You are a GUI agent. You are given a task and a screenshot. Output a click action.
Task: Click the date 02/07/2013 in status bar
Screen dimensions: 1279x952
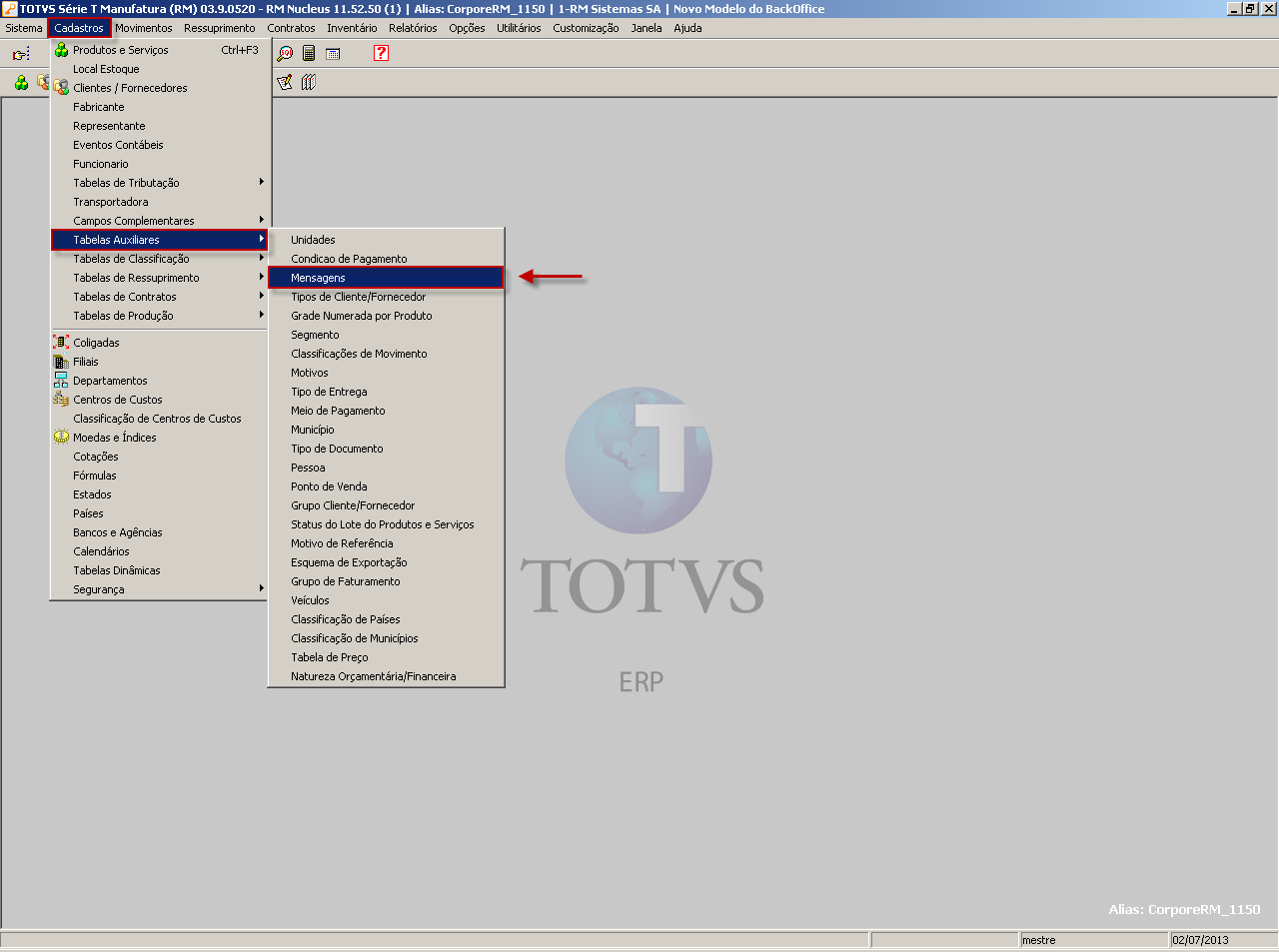pos(1200,940)
